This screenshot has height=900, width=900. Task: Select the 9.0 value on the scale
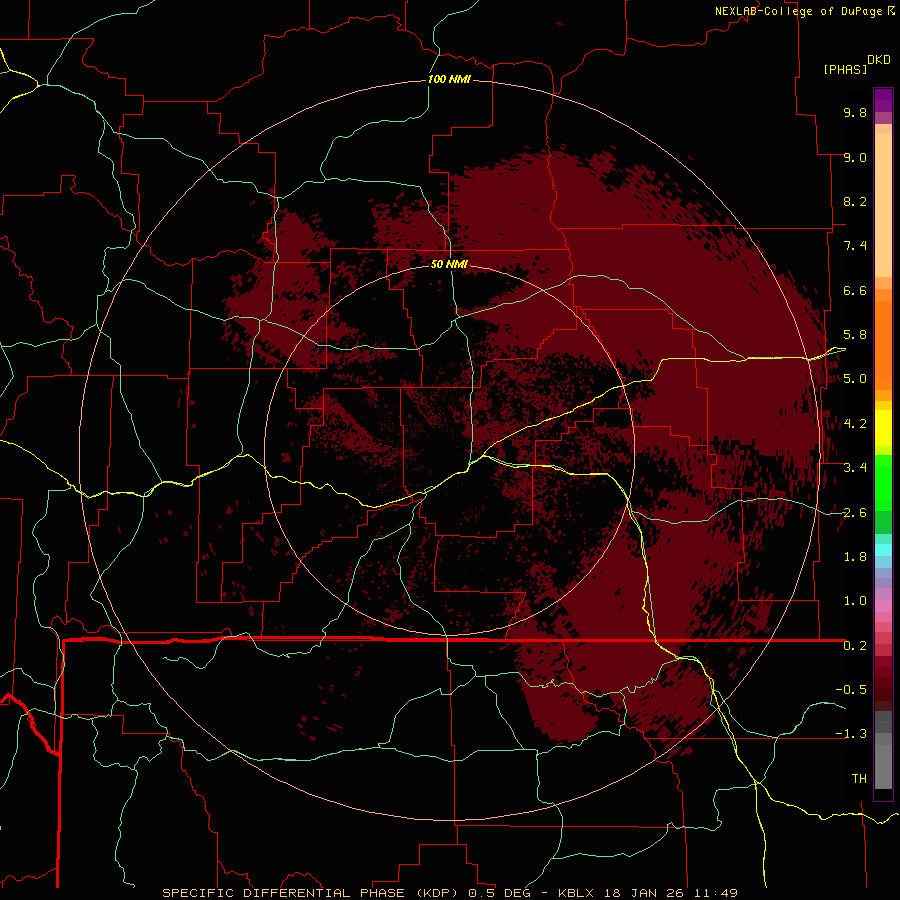(855, 157)
